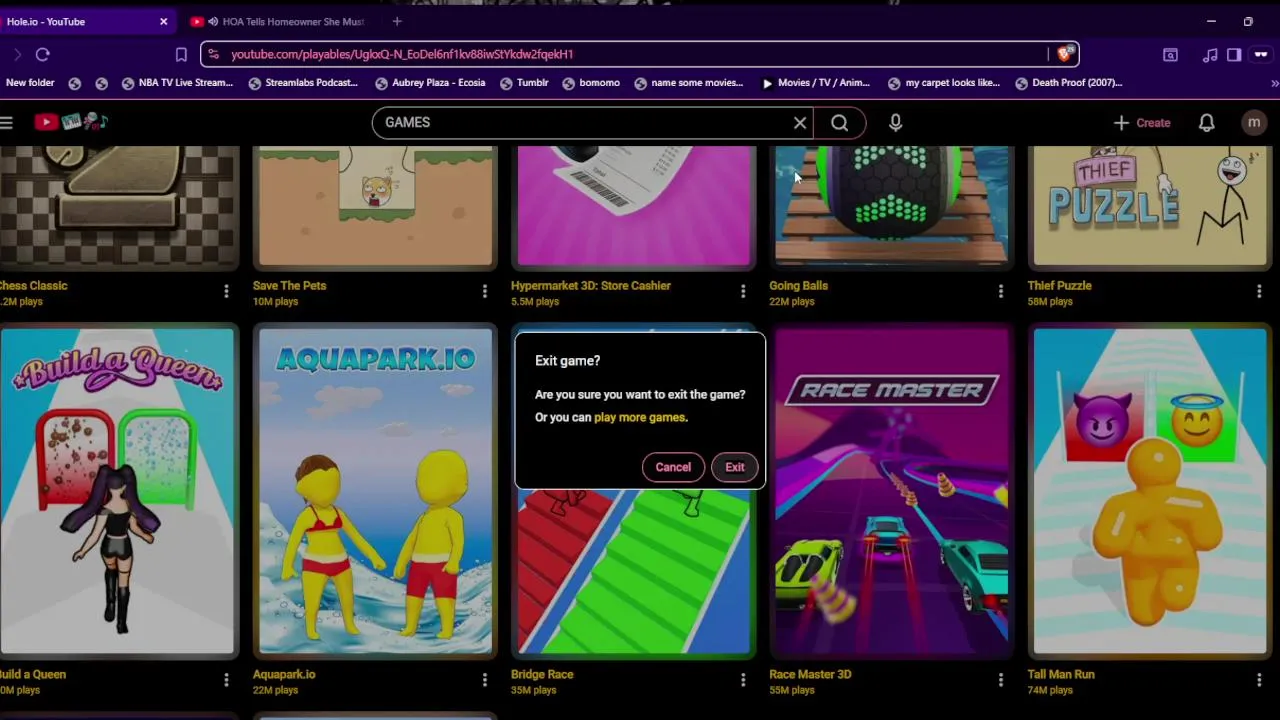1280x720 pixels.
Task: Start voice search with microphone
Action: pyautogui.click(x=895, y=122)
